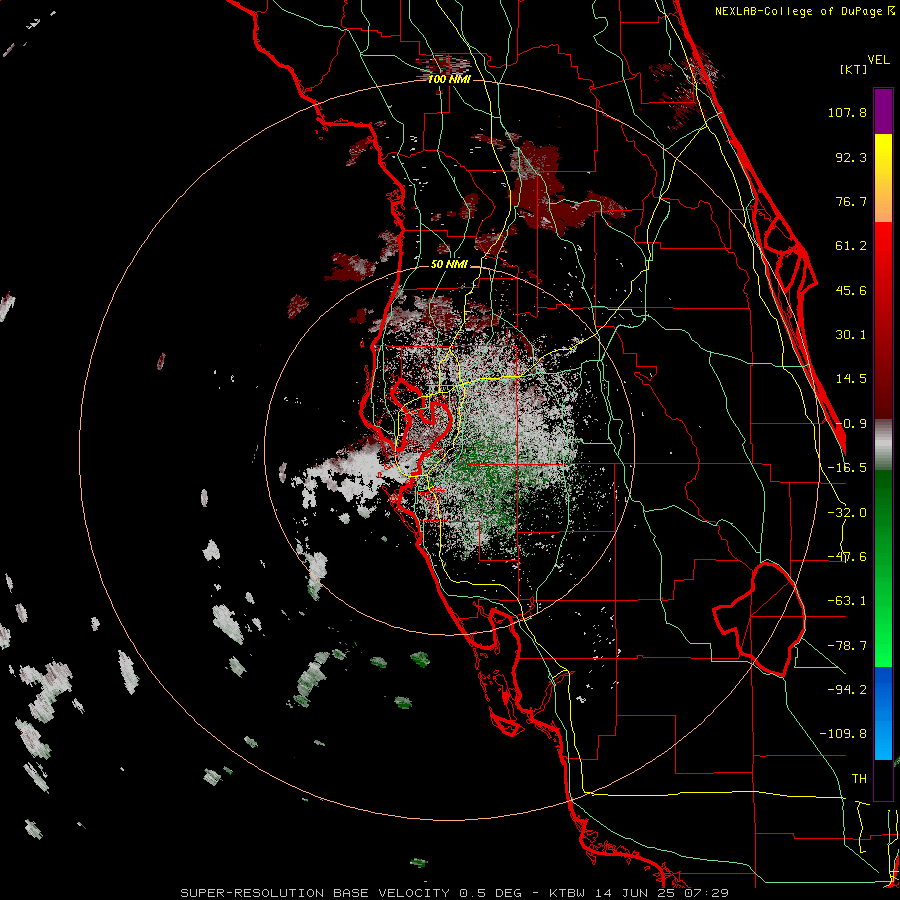Select the 107.8 velocity scale value
Image resolution: width=900 pixels, height=900 pixels.
[847, 112]
